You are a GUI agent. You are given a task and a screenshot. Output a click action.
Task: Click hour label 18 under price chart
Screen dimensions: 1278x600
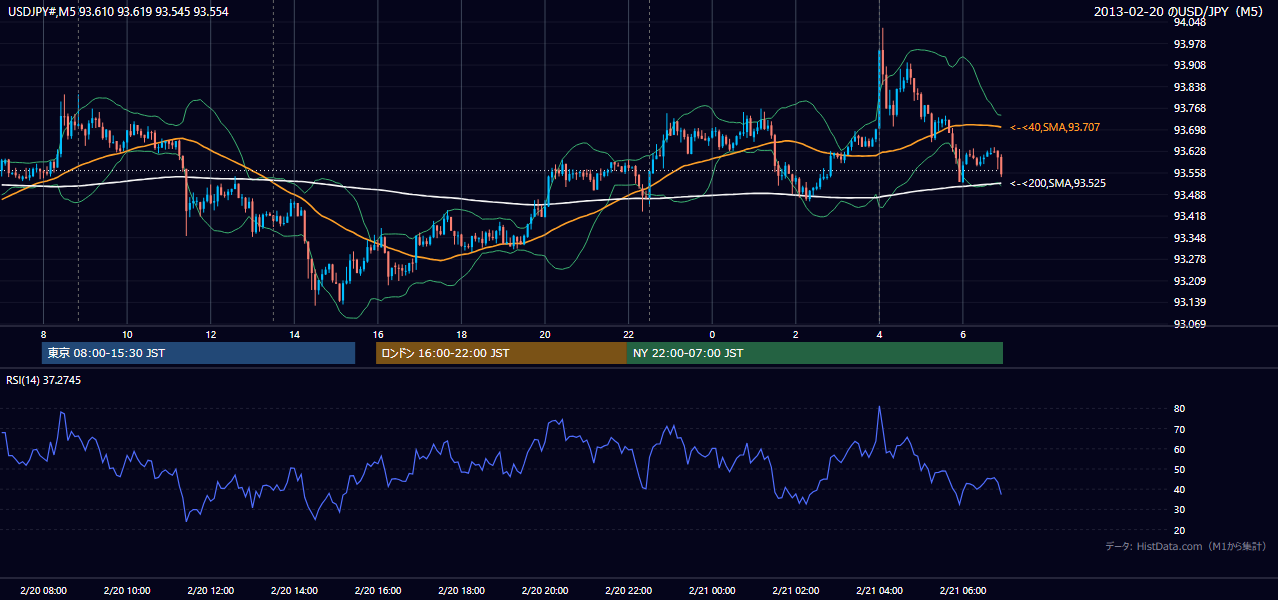tap(461, 333)
